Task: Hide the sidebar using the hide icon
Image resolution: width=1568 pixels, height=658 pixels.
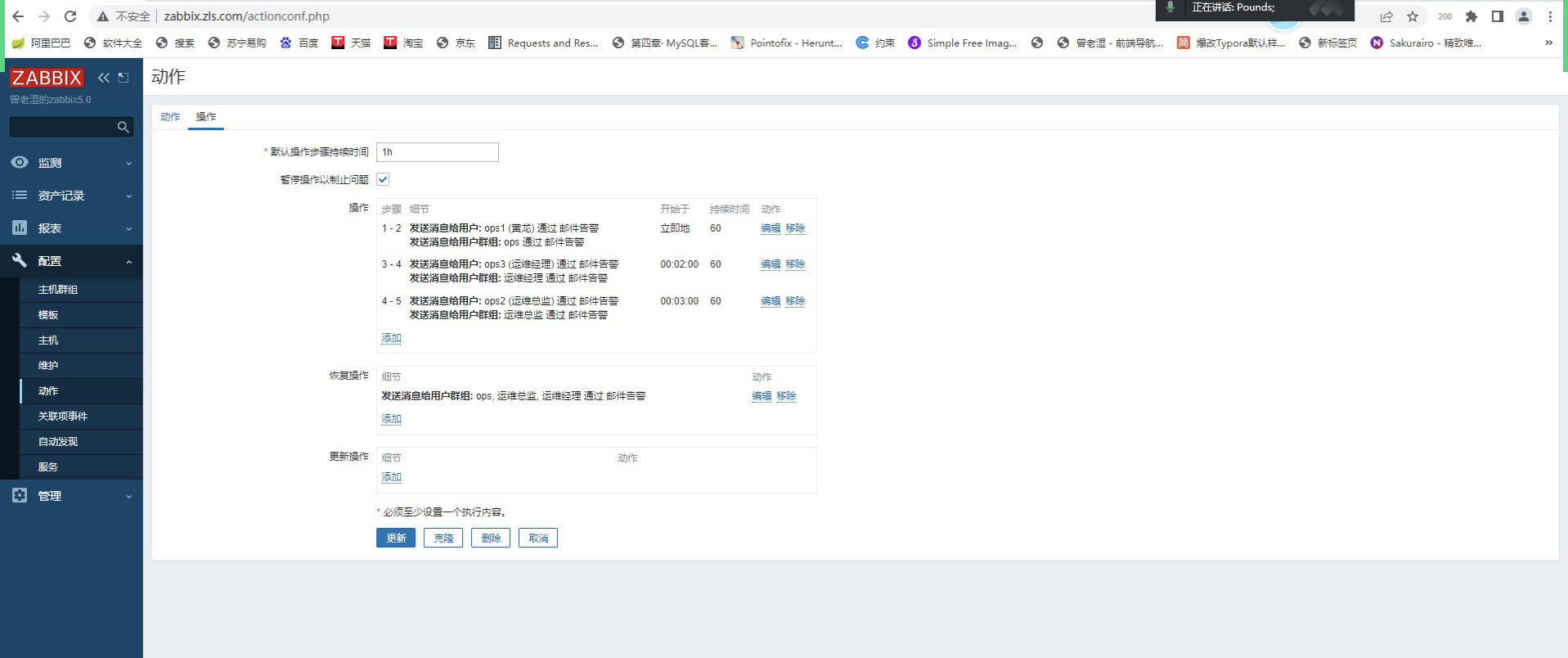Action: pyautogui.click(x=124, y=78)
